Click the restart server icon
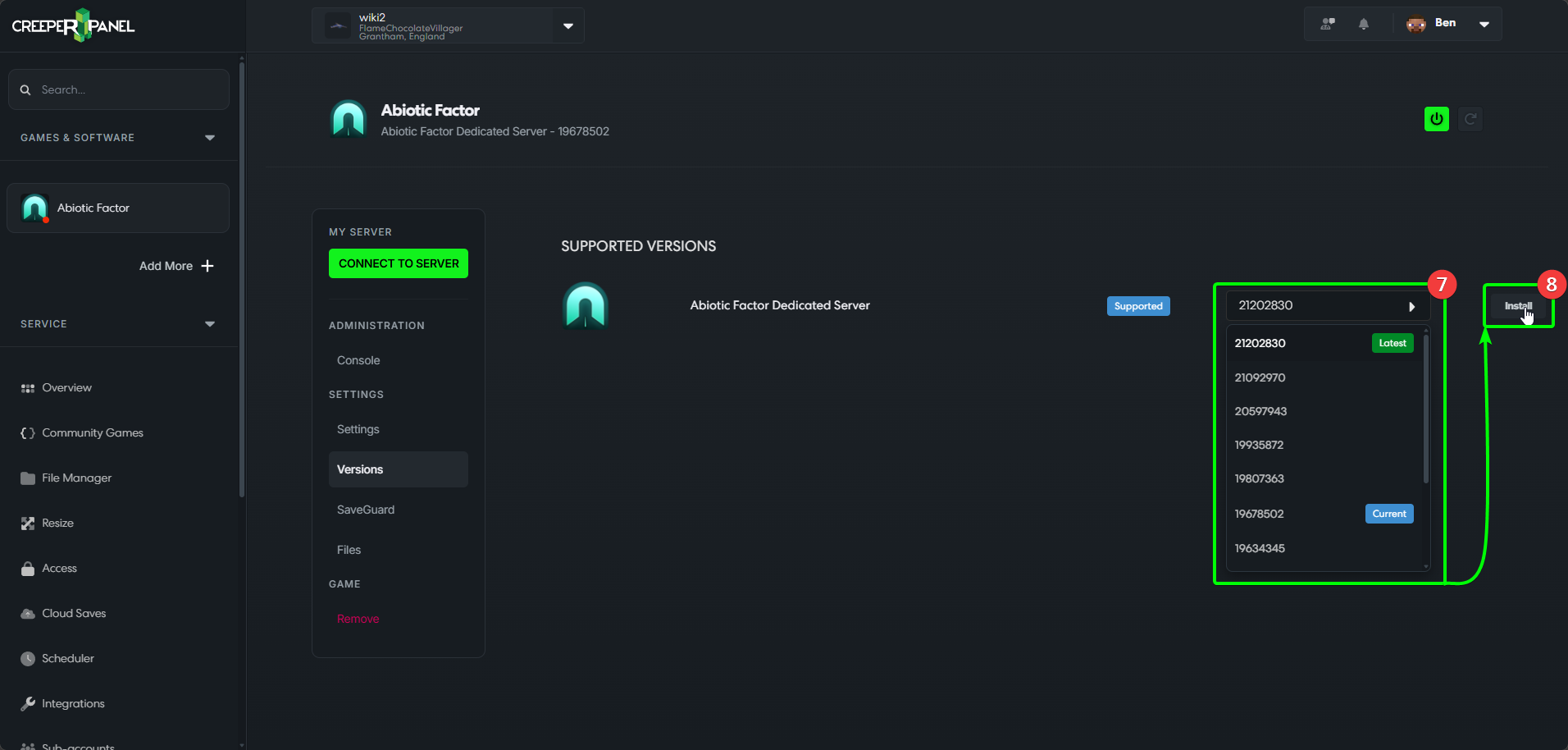 point(1470,119)
